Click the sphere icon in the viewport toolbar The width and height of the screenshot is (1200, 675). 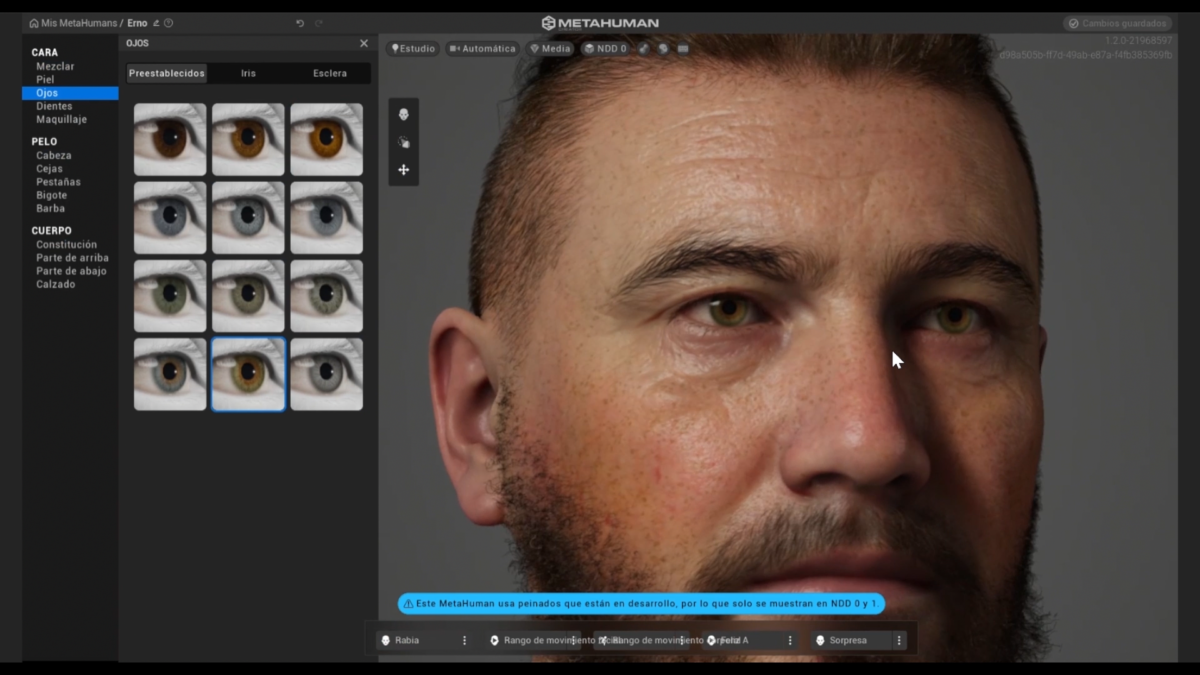tap(663, 48)
